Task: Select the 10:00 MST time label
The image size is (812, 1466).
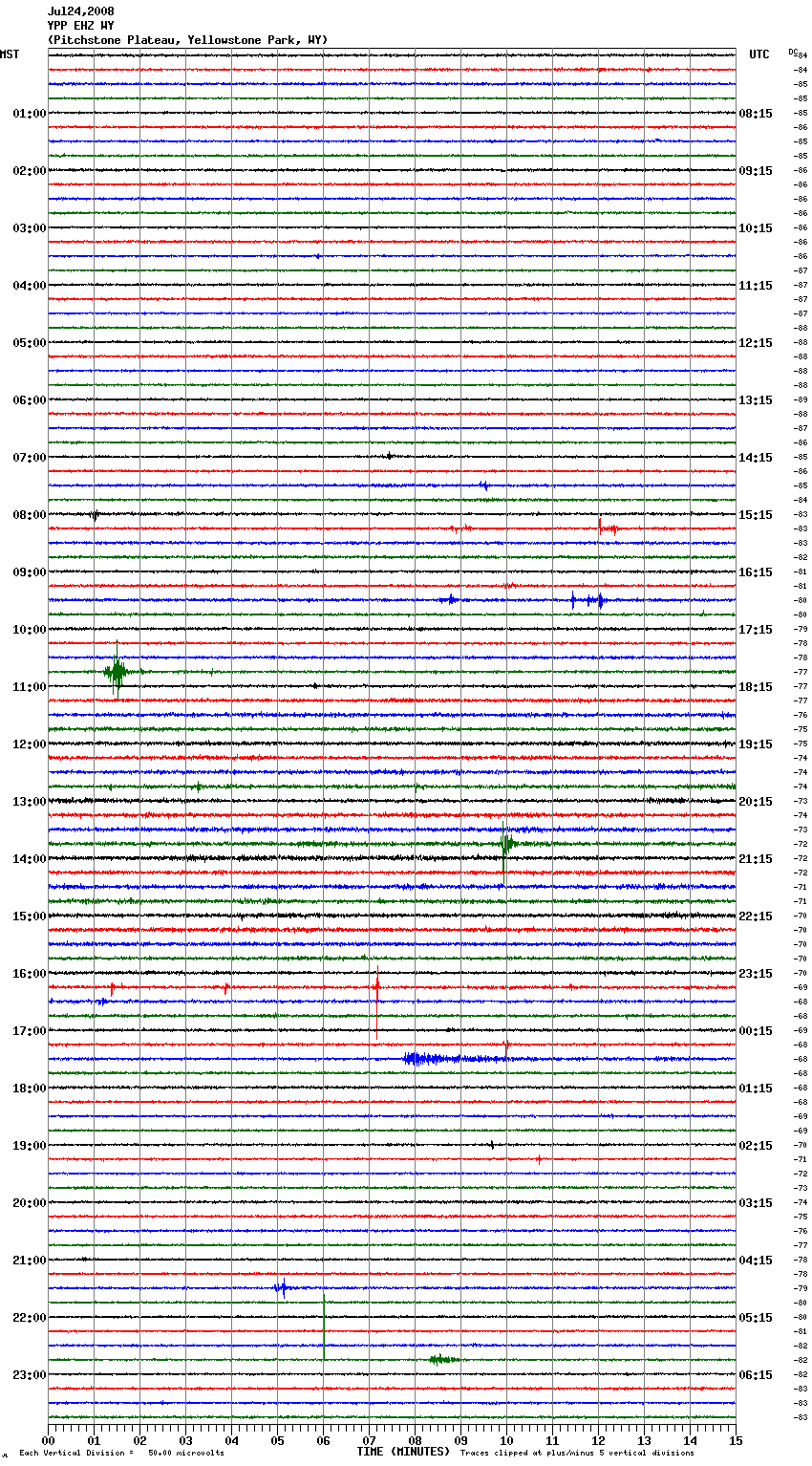Action: (x=30, y=630)
